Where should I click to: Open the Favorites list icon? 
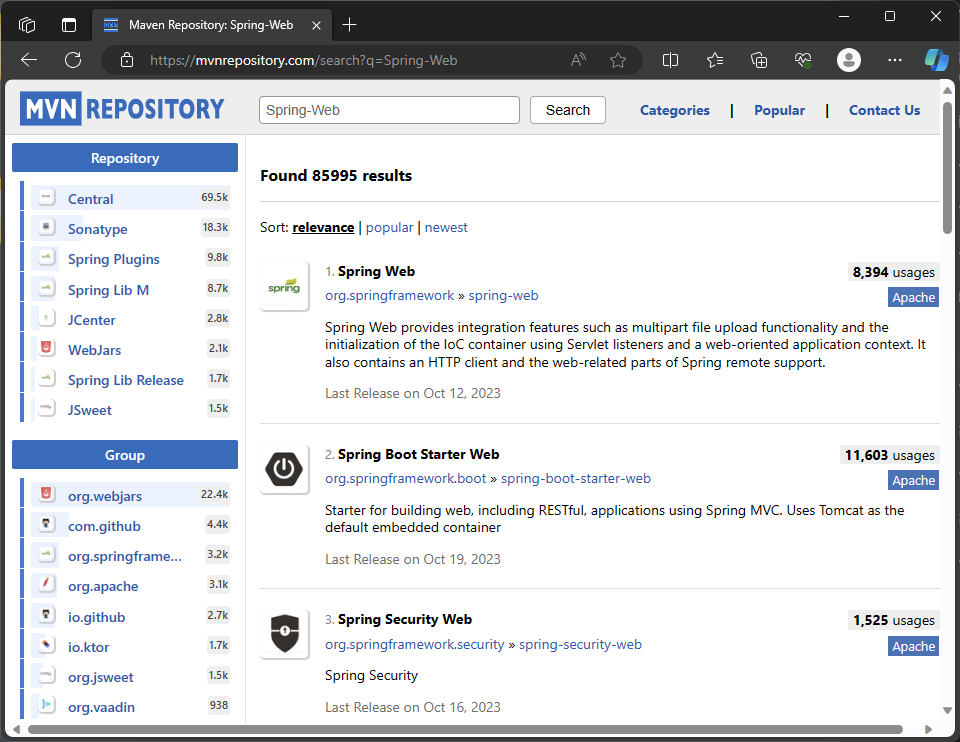(x=714, y=60)
